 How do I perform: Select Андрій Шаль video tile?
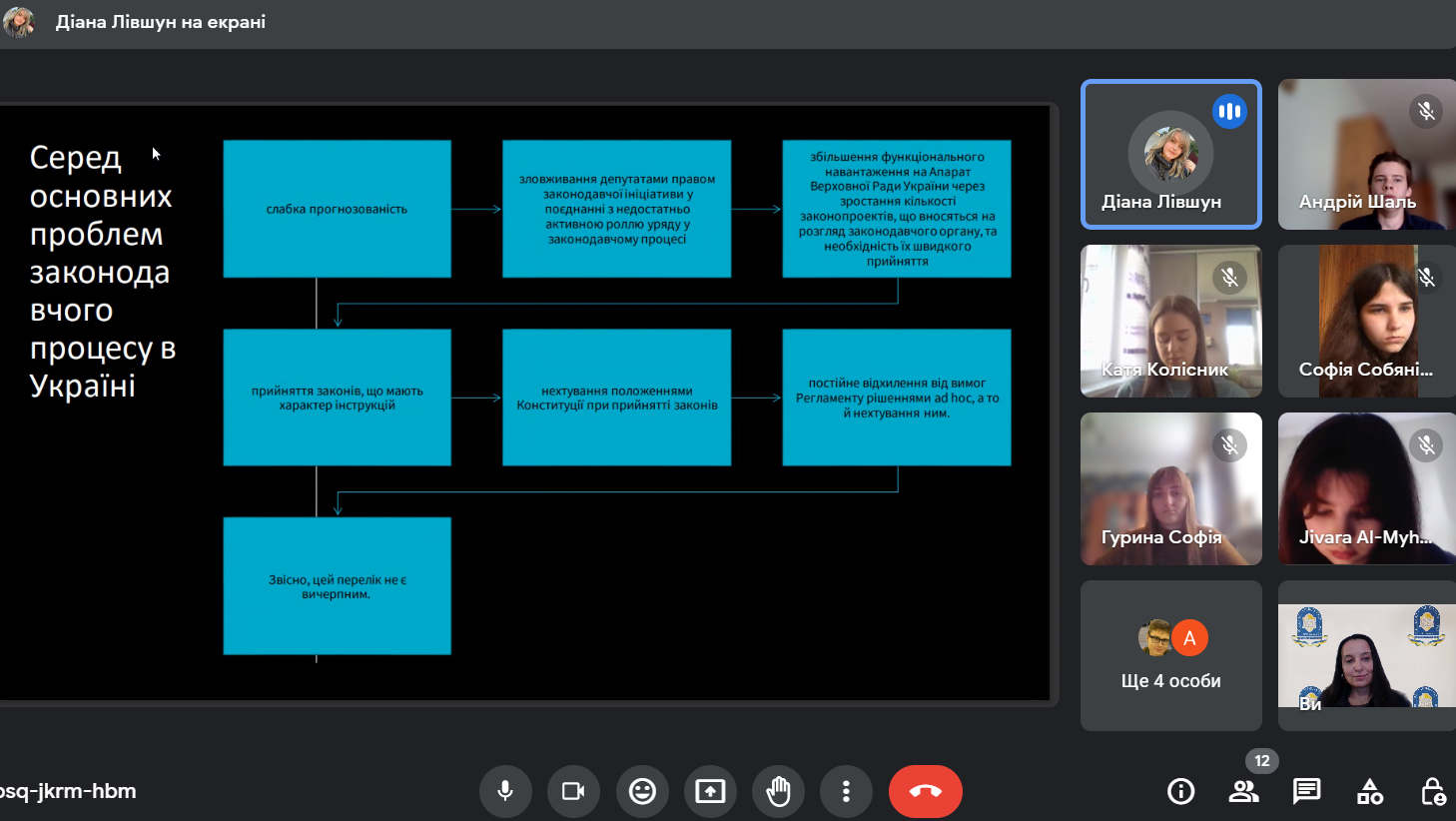[x=1366, y=155]
